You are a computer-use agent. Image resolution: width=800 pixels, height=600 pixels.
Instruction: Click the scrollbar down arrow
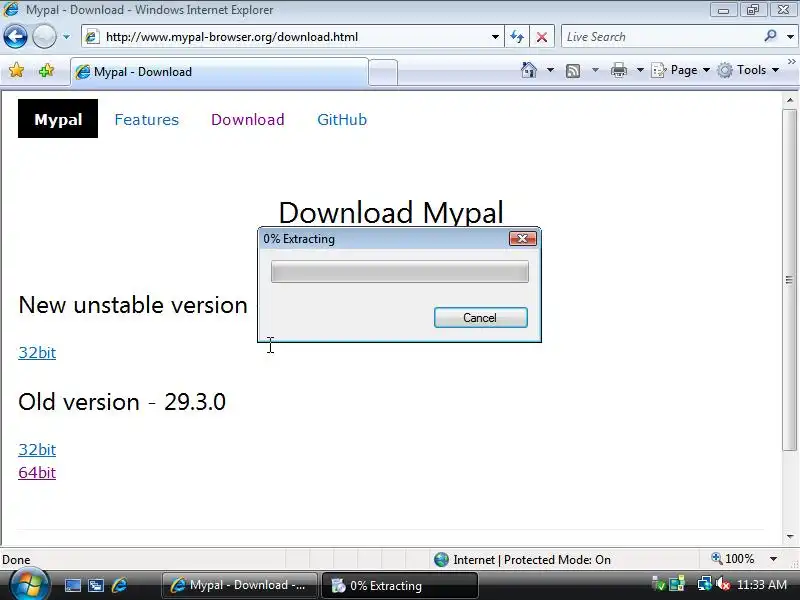790,537
